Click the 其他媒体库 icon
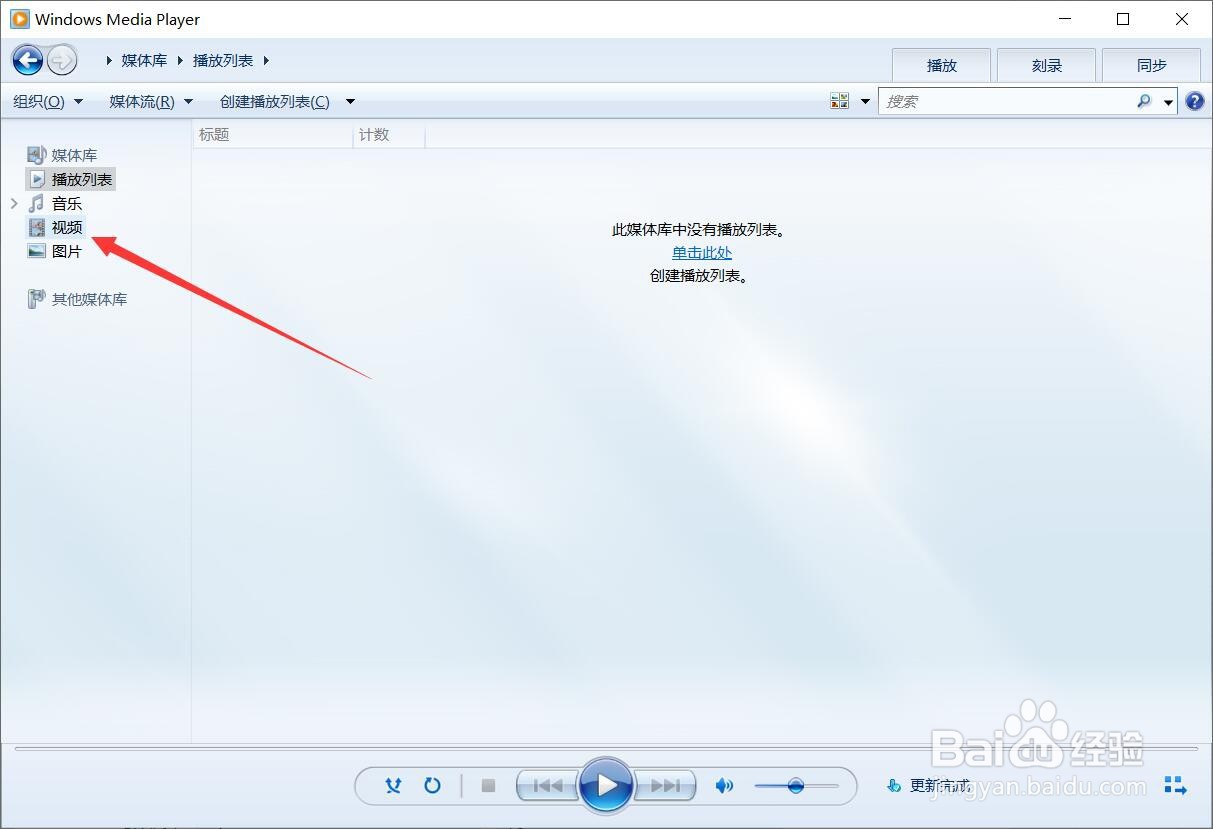Screen dimensions: 1213x829 37,299
